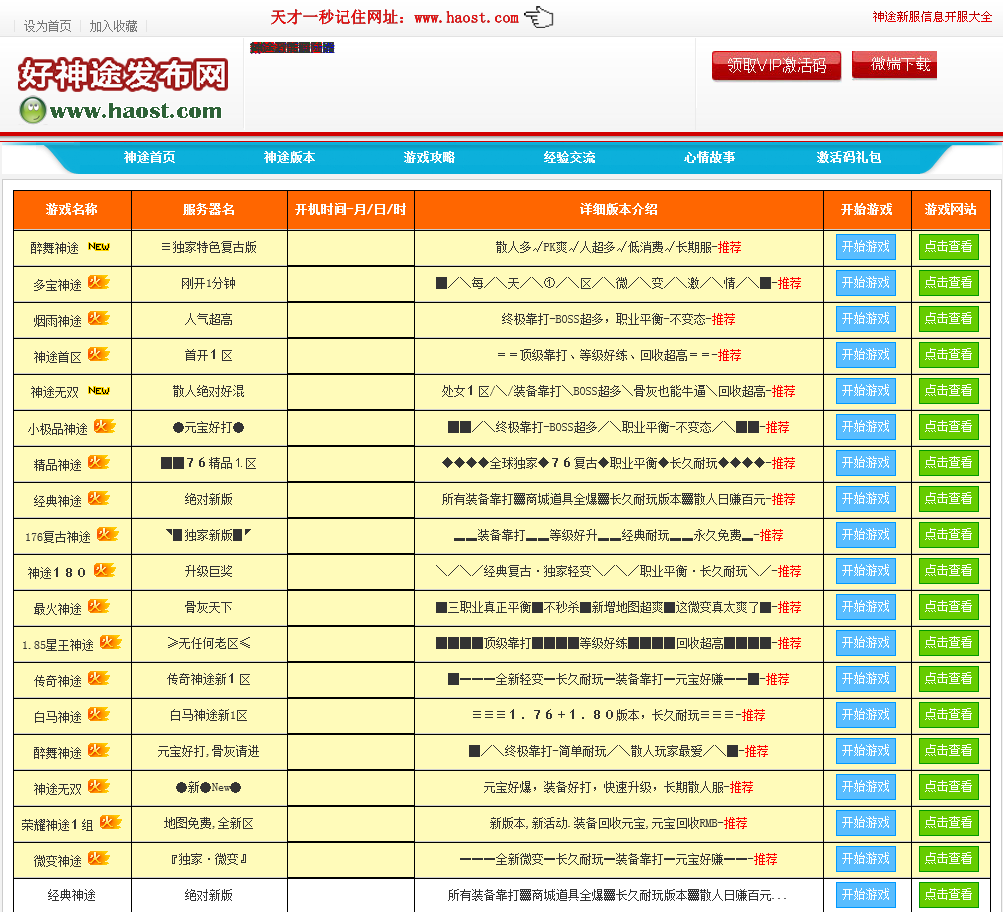Click 点击查看 in the 微变神途 row

point(949,858)
